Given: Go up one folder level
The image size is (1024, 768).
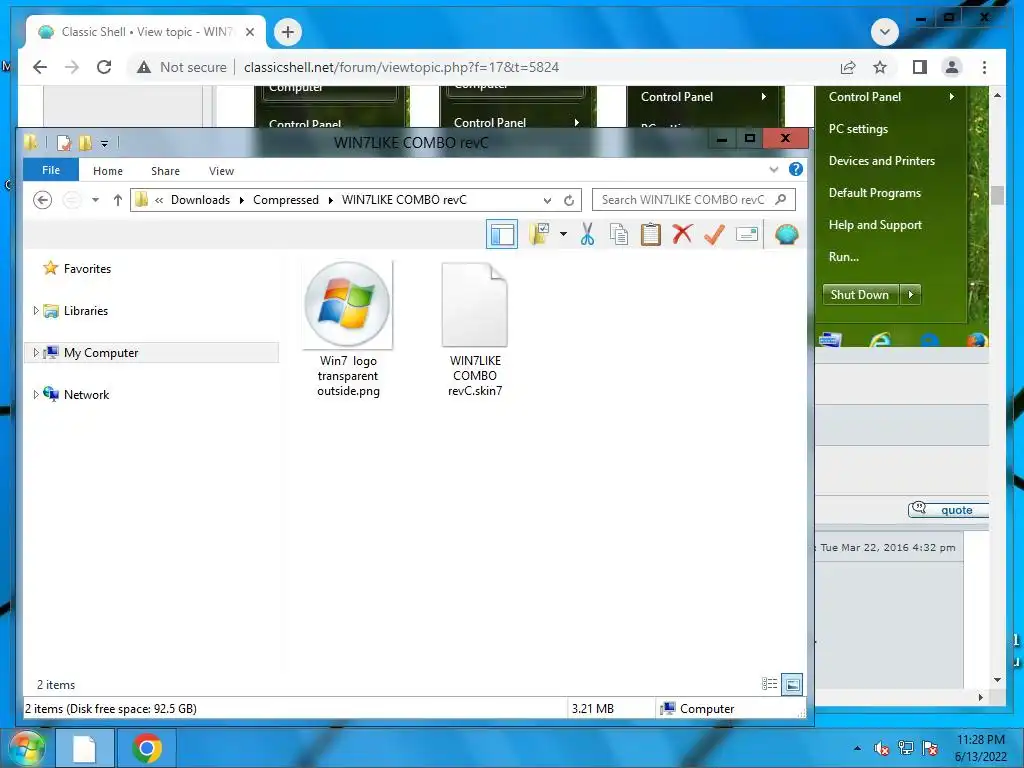Looking at the screenshot, I should [x=118, y=200].
